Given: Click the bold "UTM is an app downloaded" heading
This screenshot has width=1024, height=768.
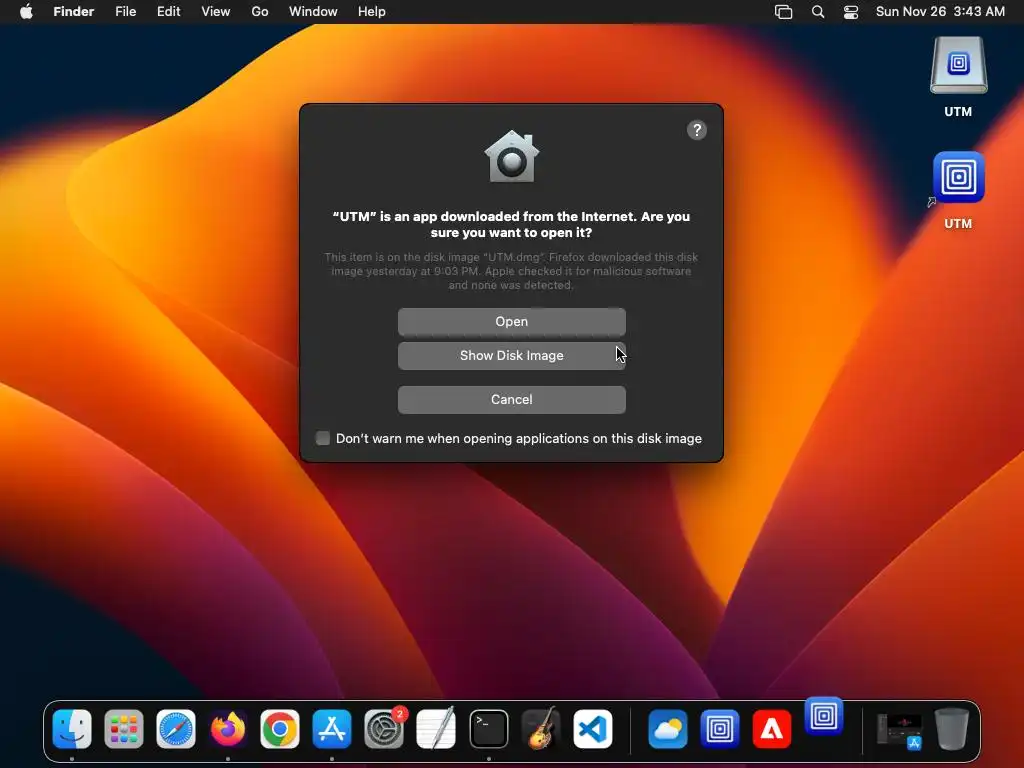Looking at the screenshot, I should [511, 224].
